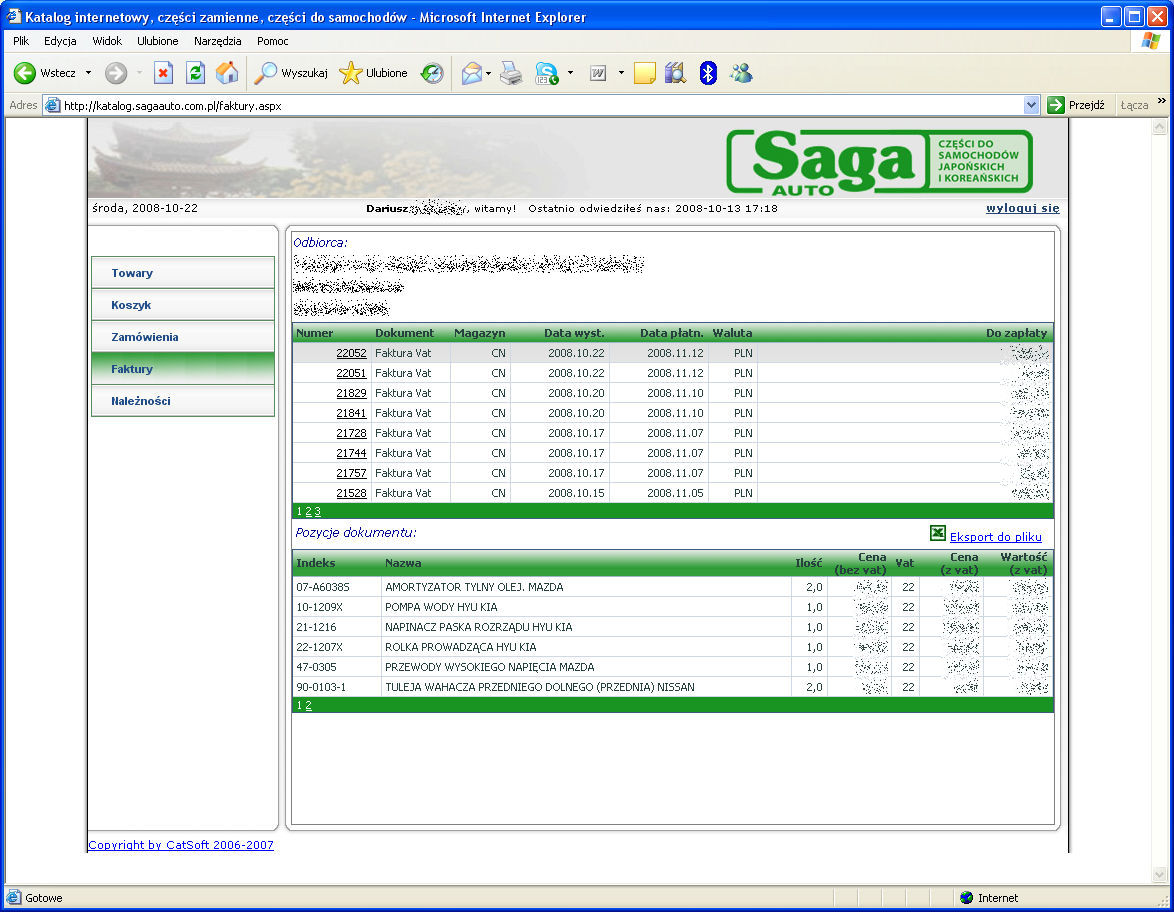Select the POMPA WODY HYU KIA row
The height and width of the screenshot is (912, 1174).
[x=672, y=607]
